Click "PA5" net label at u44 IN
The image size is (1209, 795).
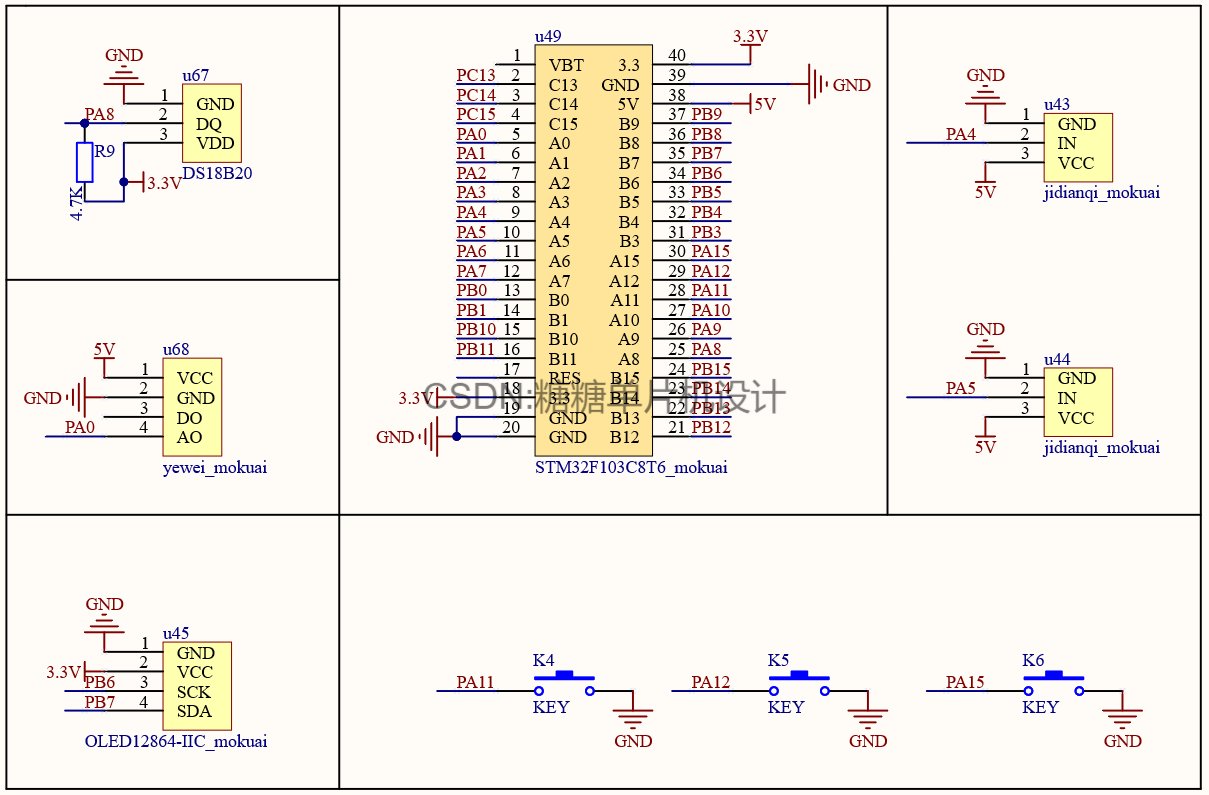(x=961, y=388)
